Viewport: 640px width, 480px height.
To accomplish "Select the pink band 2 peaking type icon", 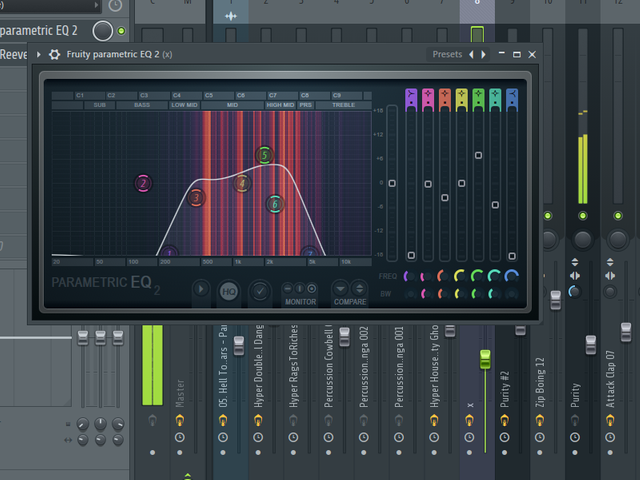I will (x=428, y=99).
